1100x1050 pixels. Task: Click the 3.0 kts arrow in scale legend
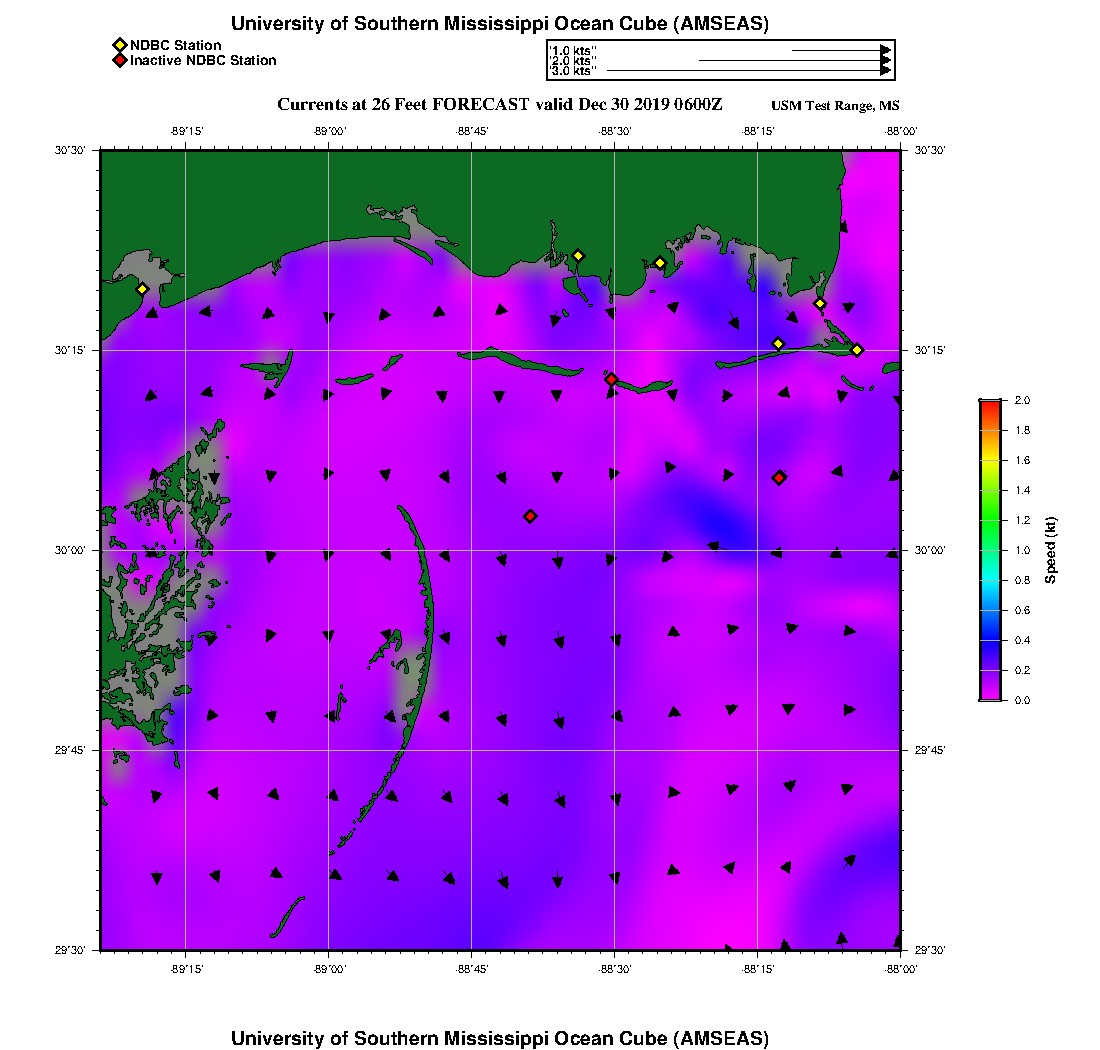pyautogui.click(x=748, y=71)
